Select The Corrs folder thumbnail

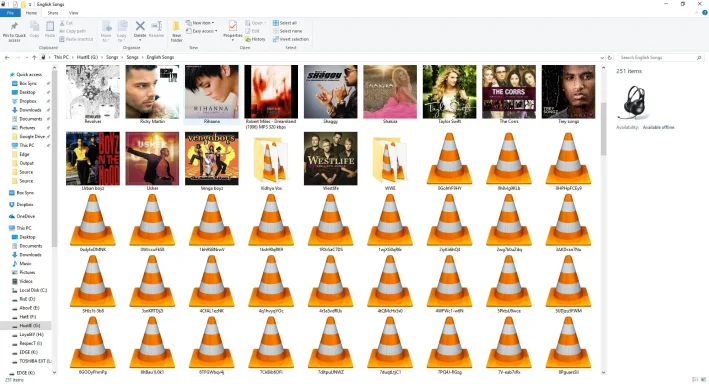pyautogui.click(x=509, y=94)
